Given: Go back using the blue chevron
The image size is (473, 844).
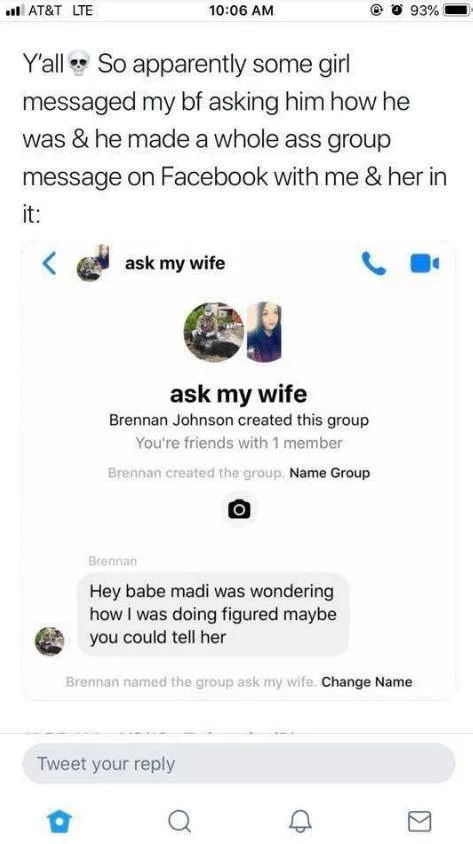Looking at the screenshot, I should (x=49, y=263).
